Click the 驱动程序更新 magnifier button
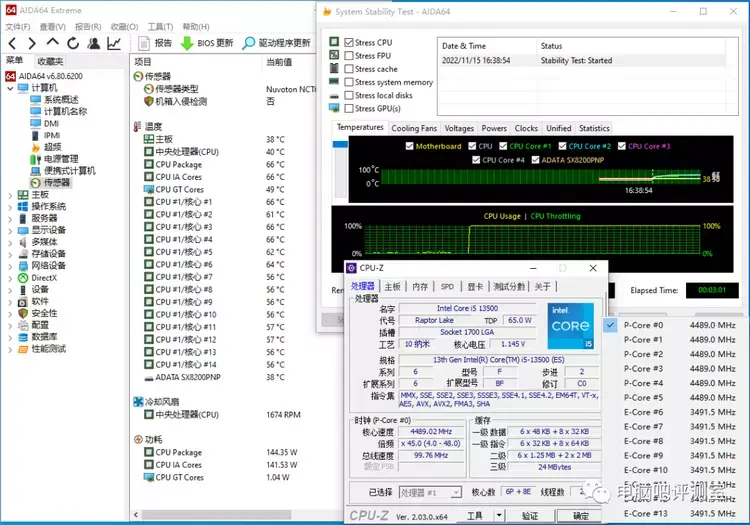The image size is (750, 525). tap(276, 44)
